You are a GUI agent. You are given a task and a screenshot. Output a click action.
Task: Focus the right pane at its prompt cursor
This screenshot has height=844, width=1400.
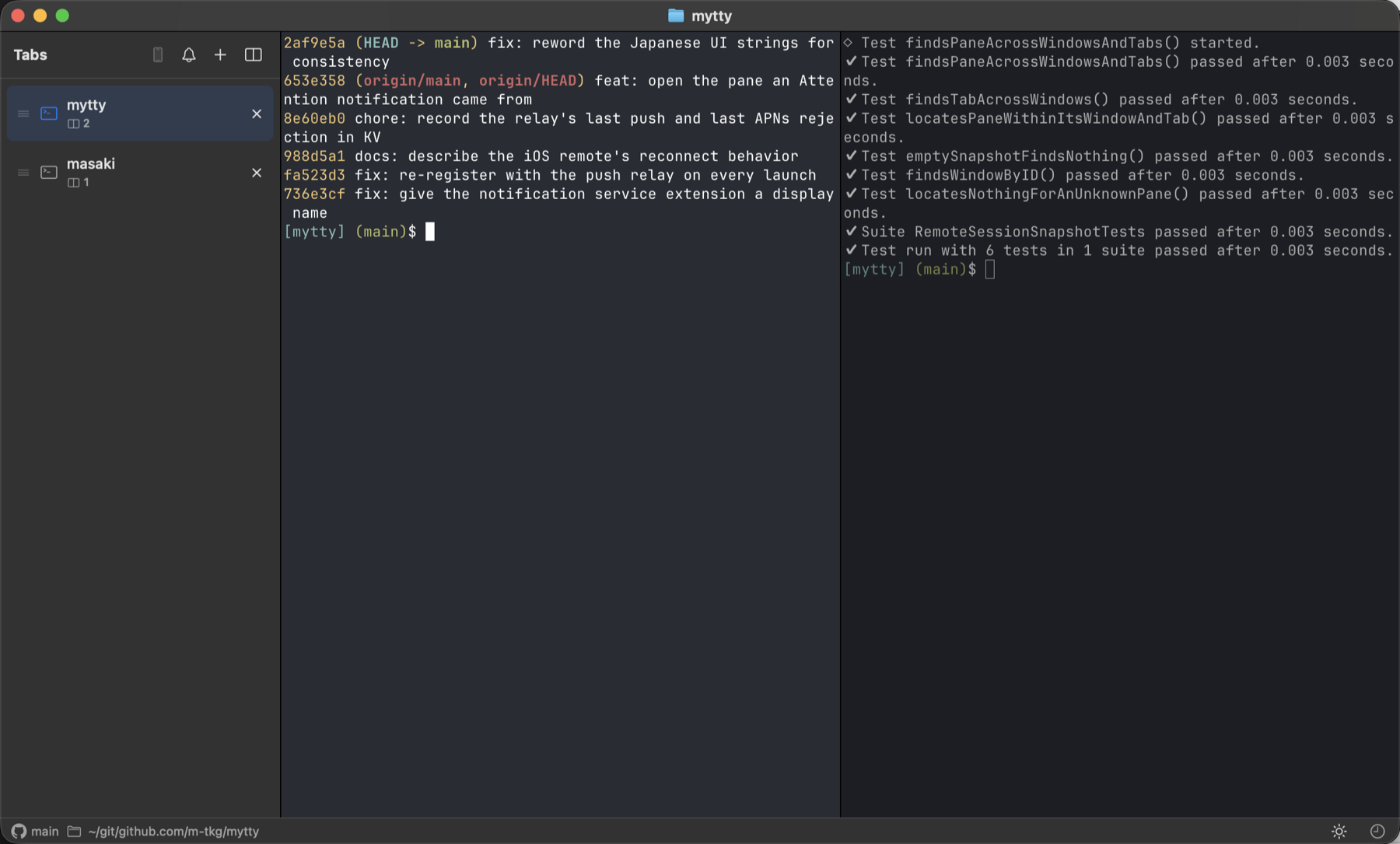tap(990, 269)
